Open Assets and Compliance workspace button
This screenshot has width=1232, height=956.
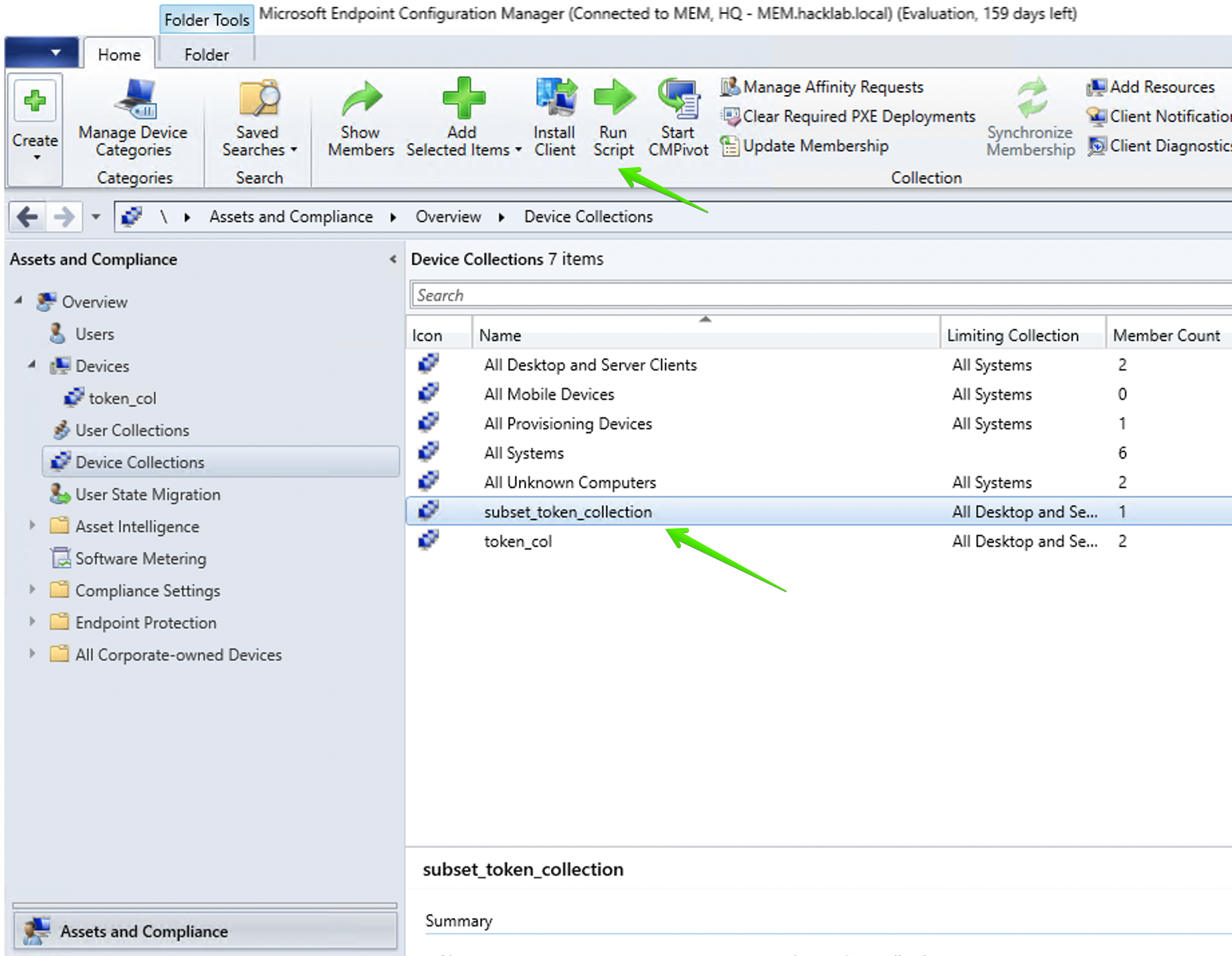pyautogui.click(x=205, y=931)
